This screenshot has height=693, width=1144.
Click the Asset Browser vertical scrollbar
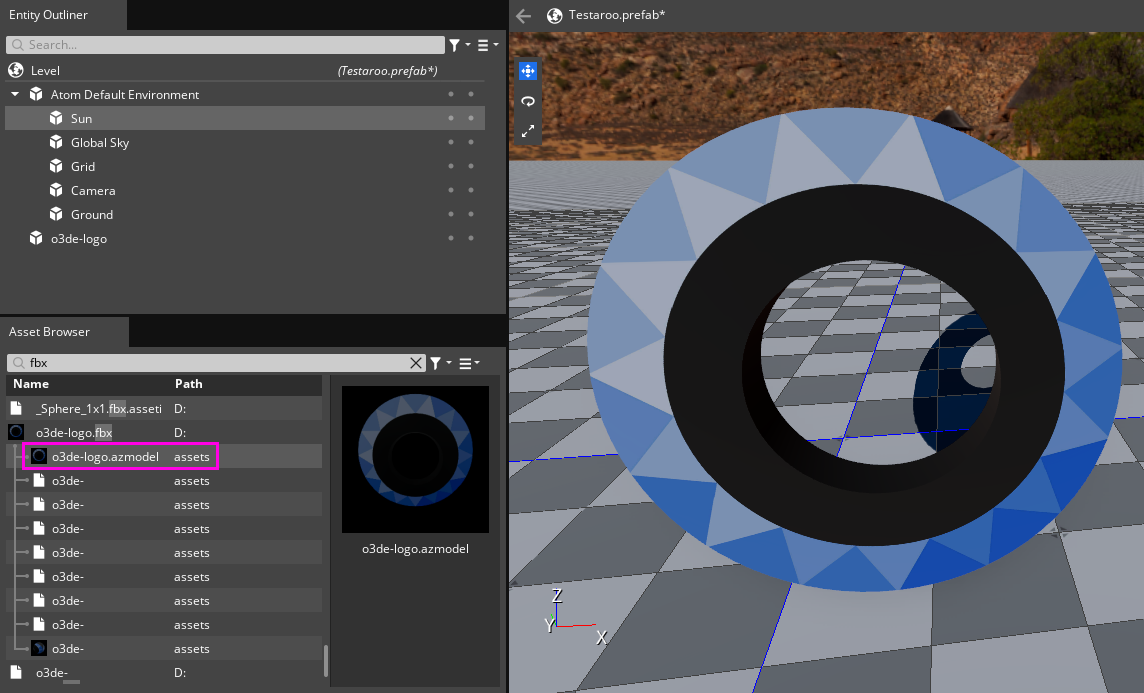[325, 659]
